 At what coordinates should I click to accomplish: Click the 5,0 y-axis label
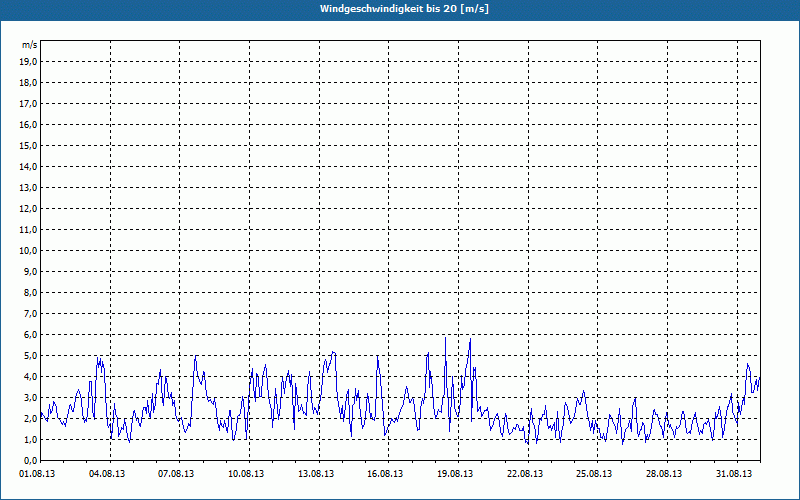click(x=30, y=355)
